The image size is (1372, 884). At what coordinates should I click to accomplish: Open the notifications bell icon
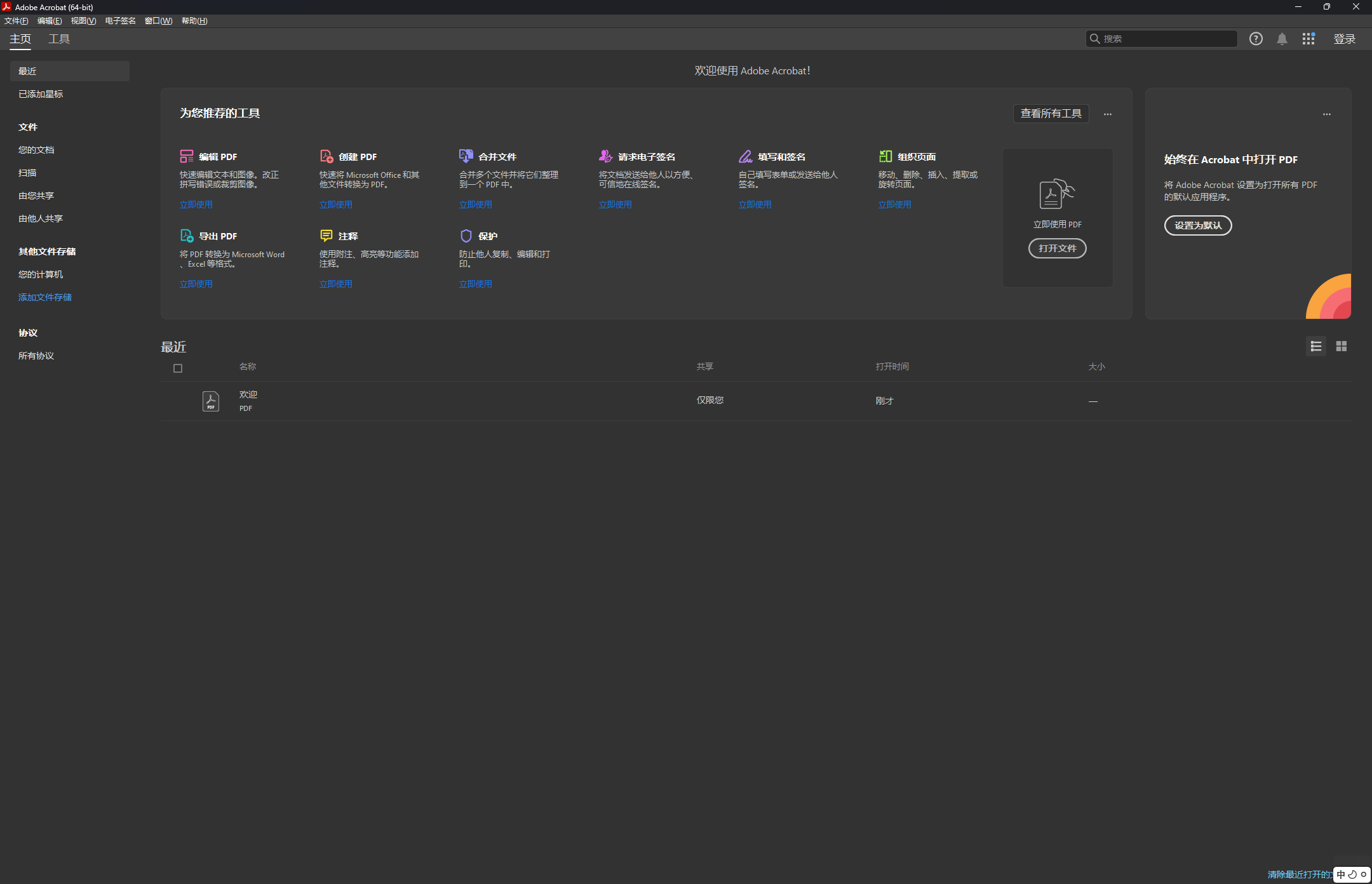pyautogui.click(x=1282, y=39)
